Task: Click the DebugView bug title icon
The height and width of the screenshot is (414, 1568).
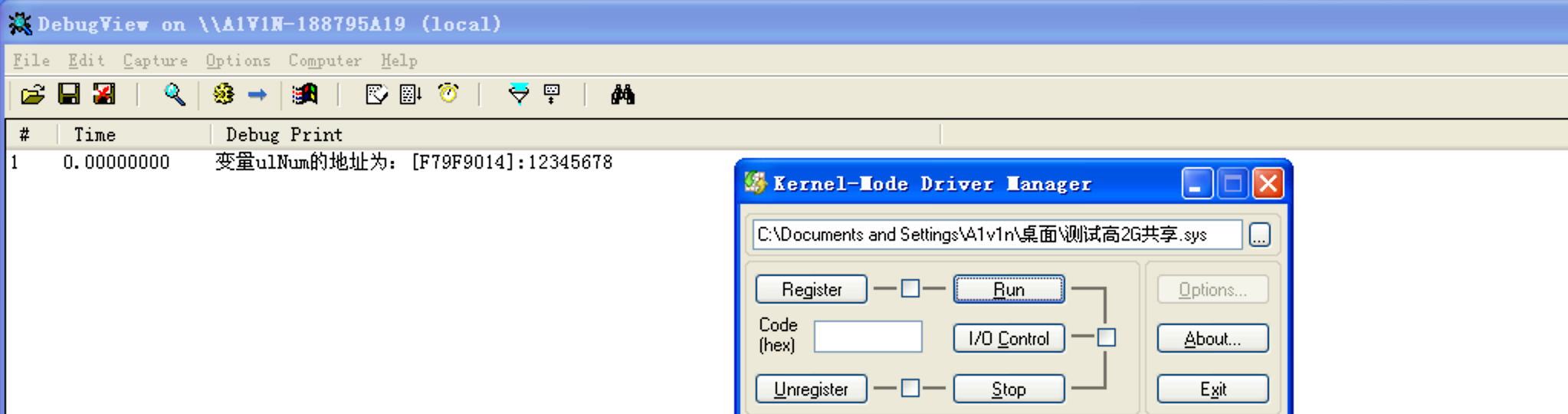Action: click(x=21, y=24)
